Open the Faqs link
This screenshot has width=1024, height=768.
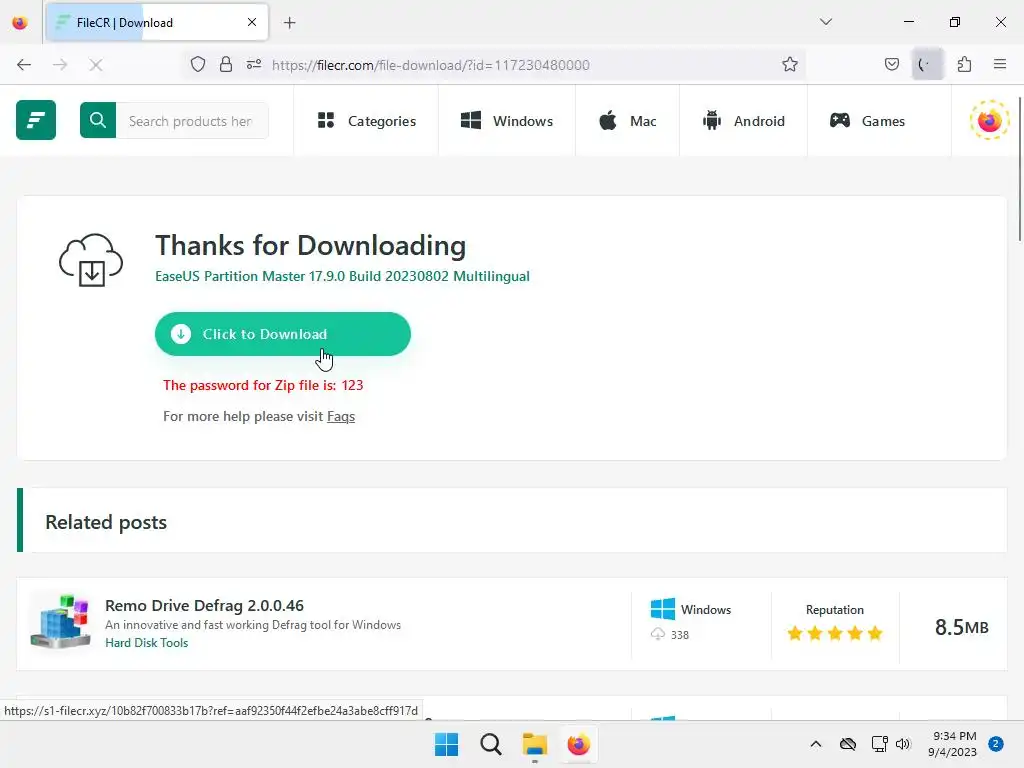click(x=341, y=417)
